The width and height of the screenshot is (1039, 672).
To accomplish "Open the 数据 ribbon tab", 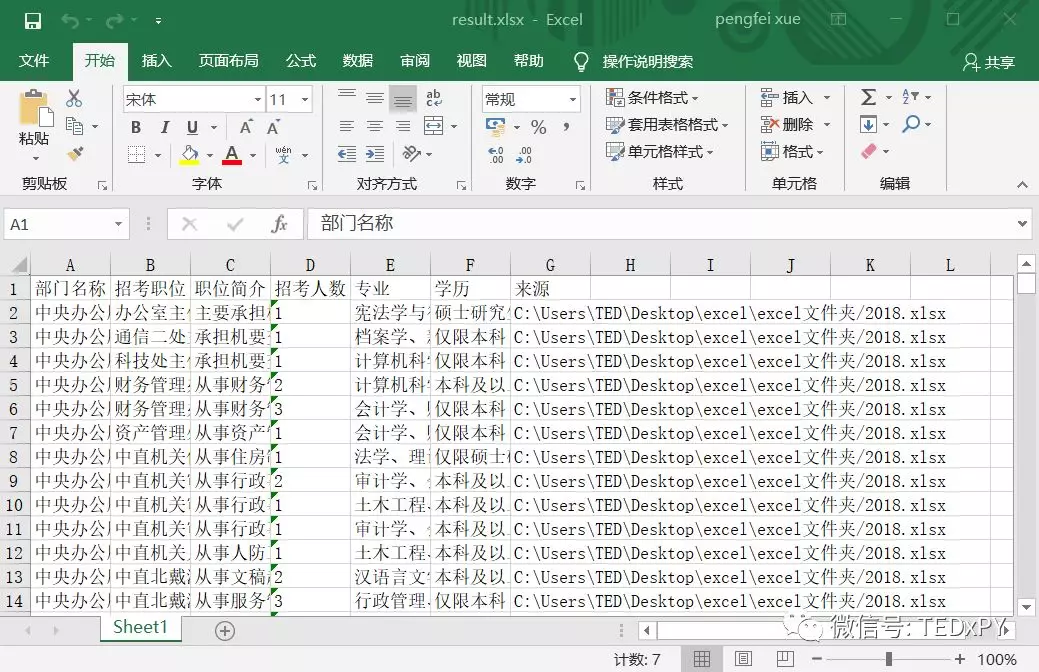I will tap(357, 61).
